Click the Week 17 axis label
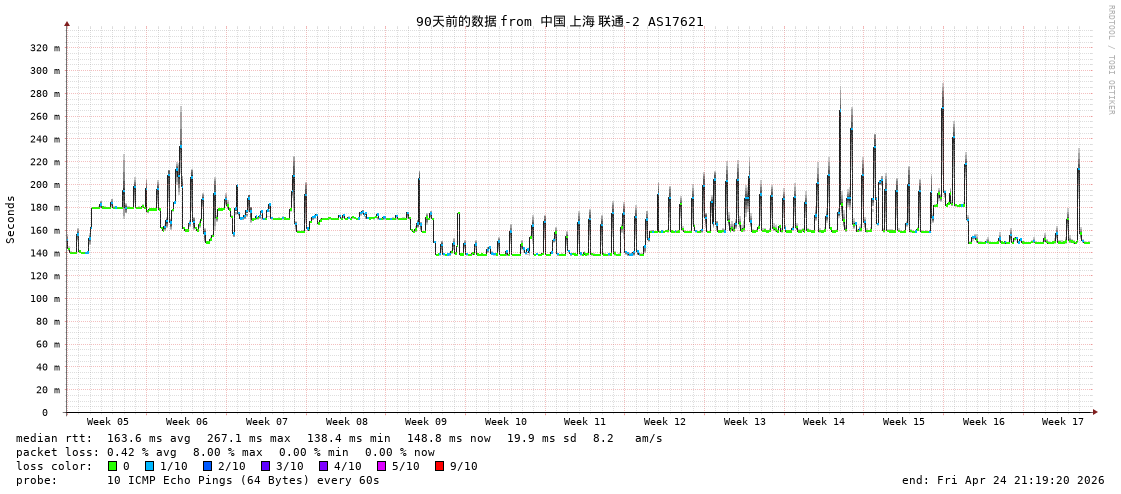This screenshot has width=1121, height=494. [1063, 422]
